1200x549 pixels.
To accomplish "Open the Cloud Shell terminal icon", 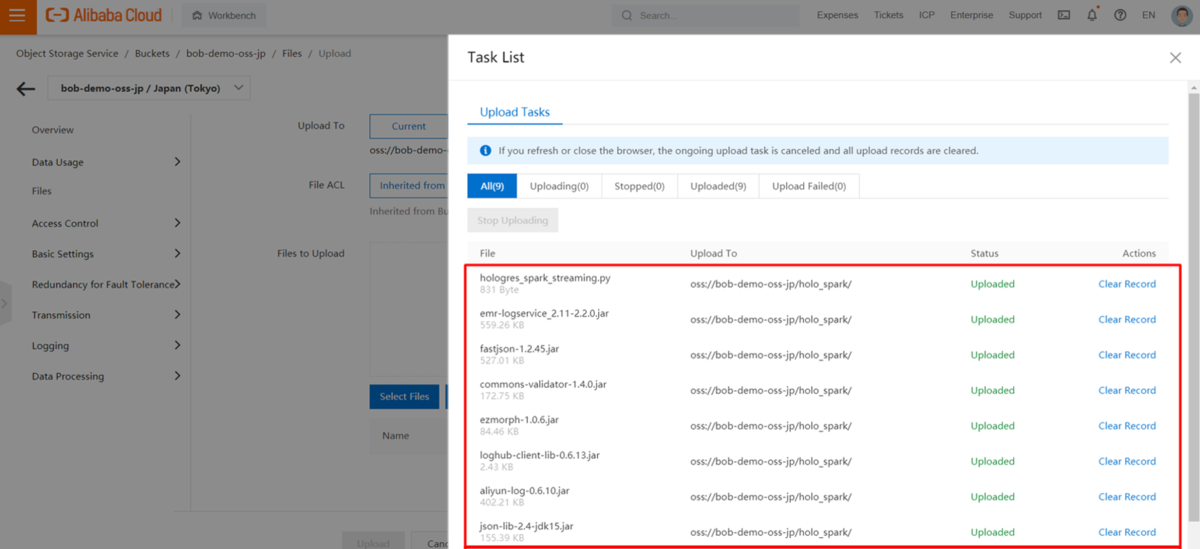I will (1064, 15).
